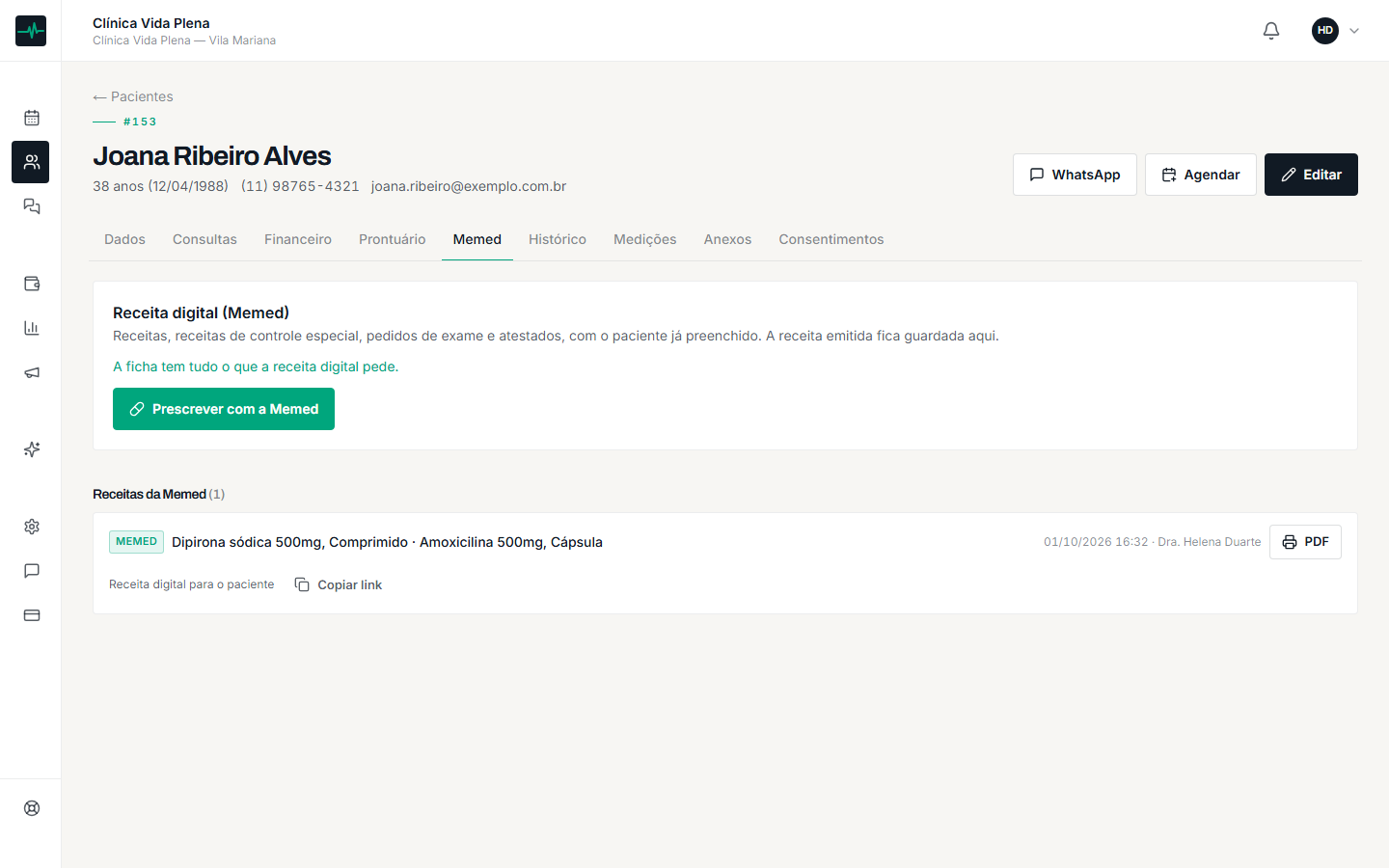Viewport: 1389px width, 868px height.
Task: Open the bar chart reports icon
Action: 32,328
